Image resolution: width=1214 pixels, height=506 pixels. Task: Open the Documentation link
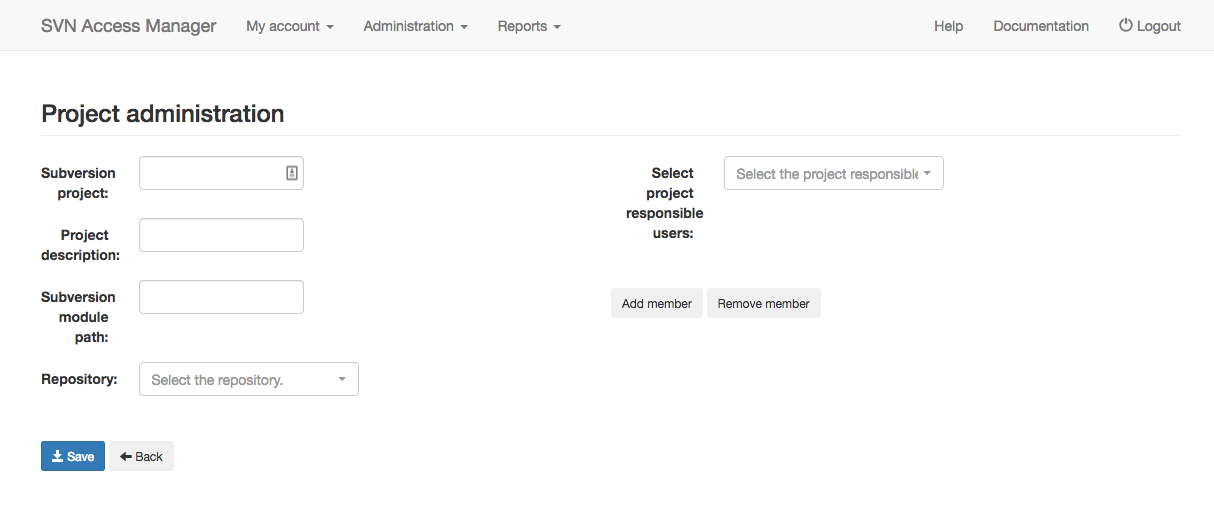[x=1041, y=26]
